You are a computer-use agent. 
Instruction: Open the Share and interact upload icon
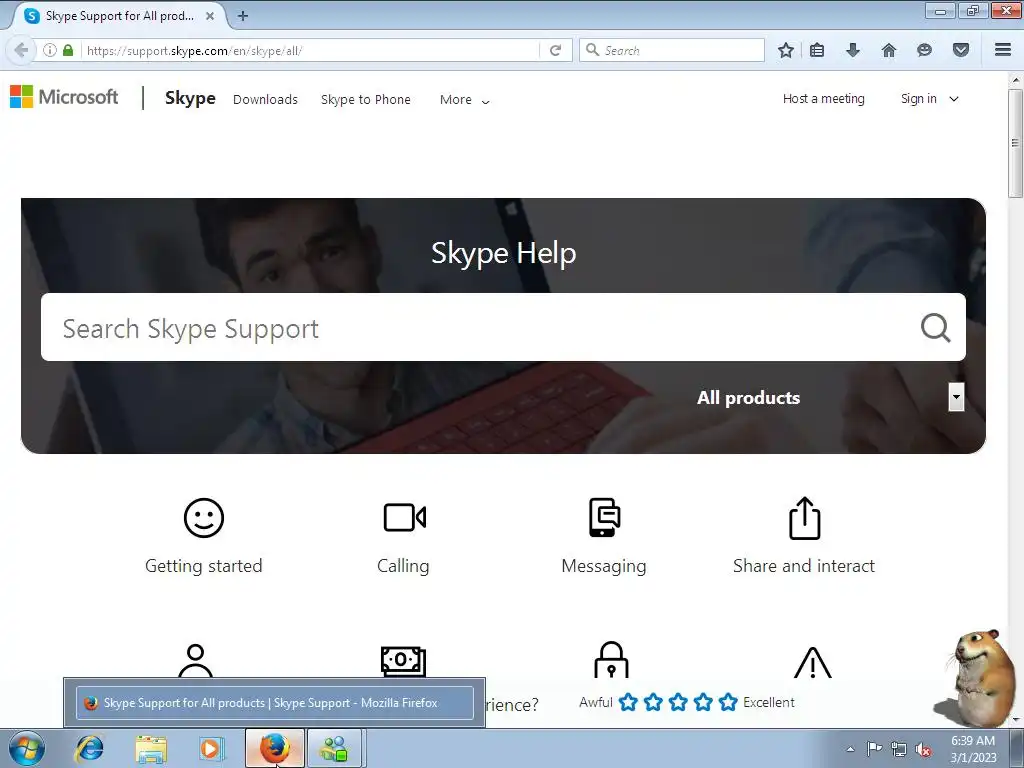coord(805,518)
